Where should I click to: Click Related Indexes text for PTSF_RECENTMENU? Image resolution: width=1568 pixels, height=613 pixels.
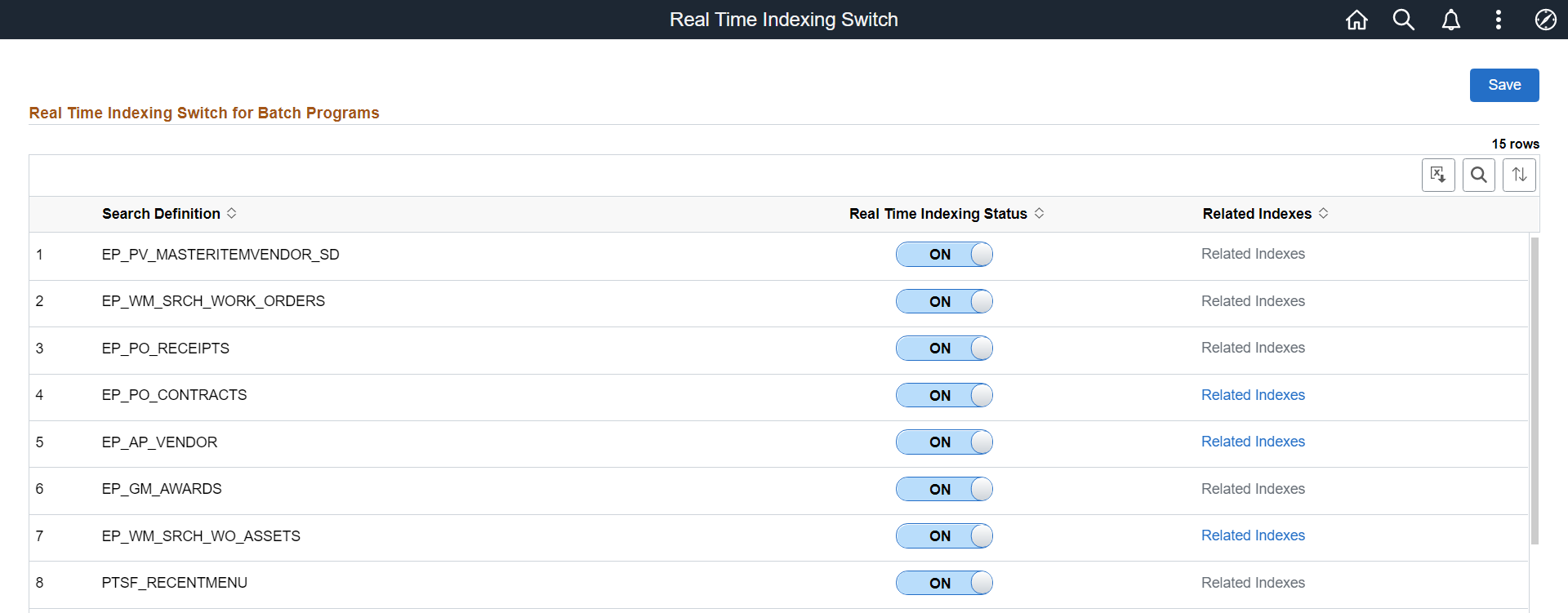click(x=1253, y=583)
